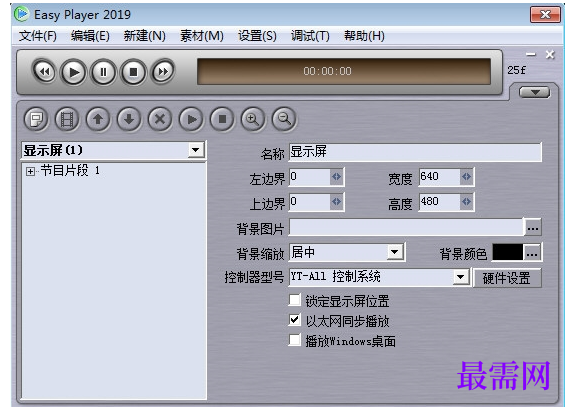Open the 文件(F) menu
The height and width of the screenshot is (407, 569).
38,36
